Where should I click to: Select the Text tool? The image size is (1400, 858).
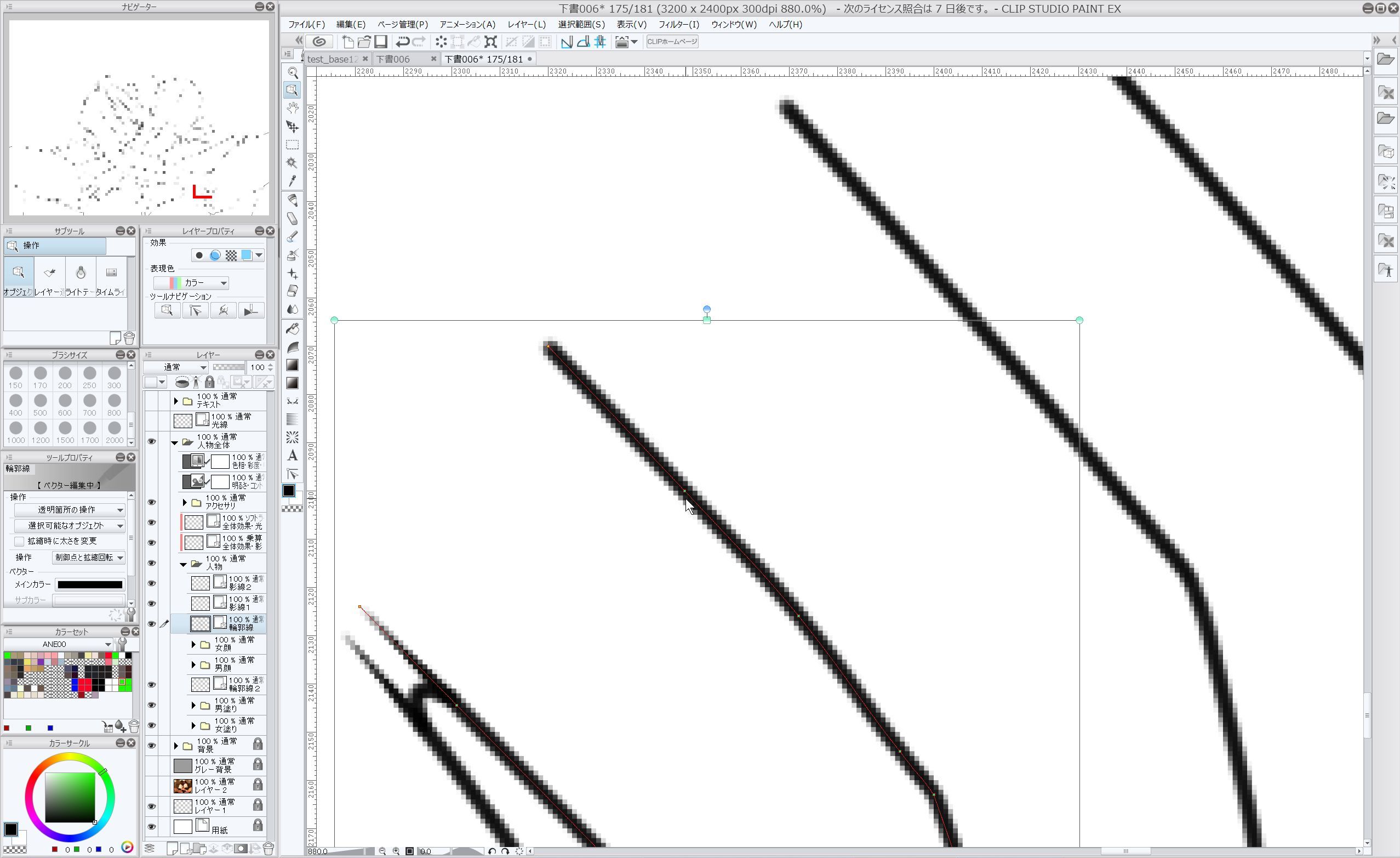(x=293, y=456)
